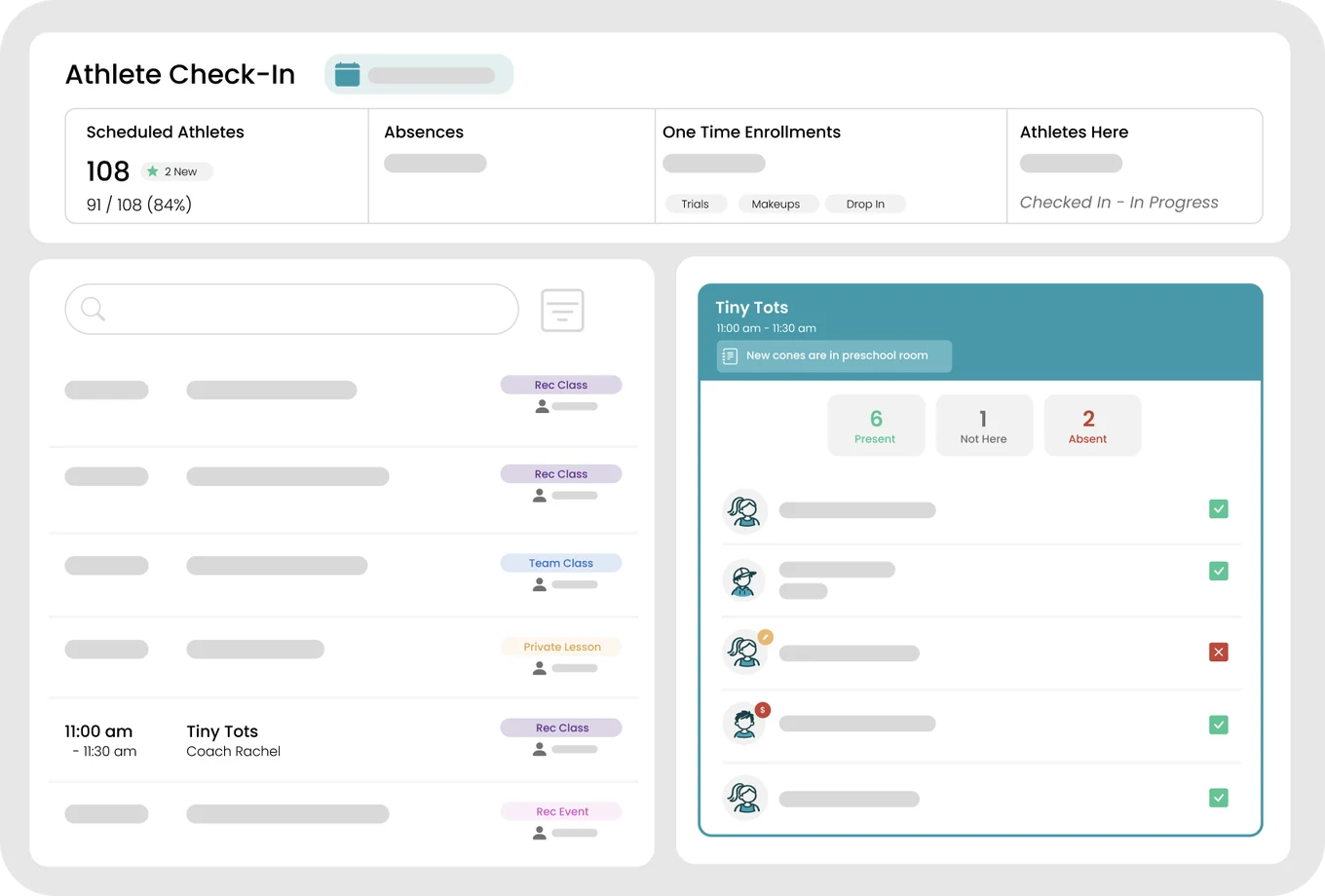Open the 11:00 am Tiny Tots class row

coord(343,740)
